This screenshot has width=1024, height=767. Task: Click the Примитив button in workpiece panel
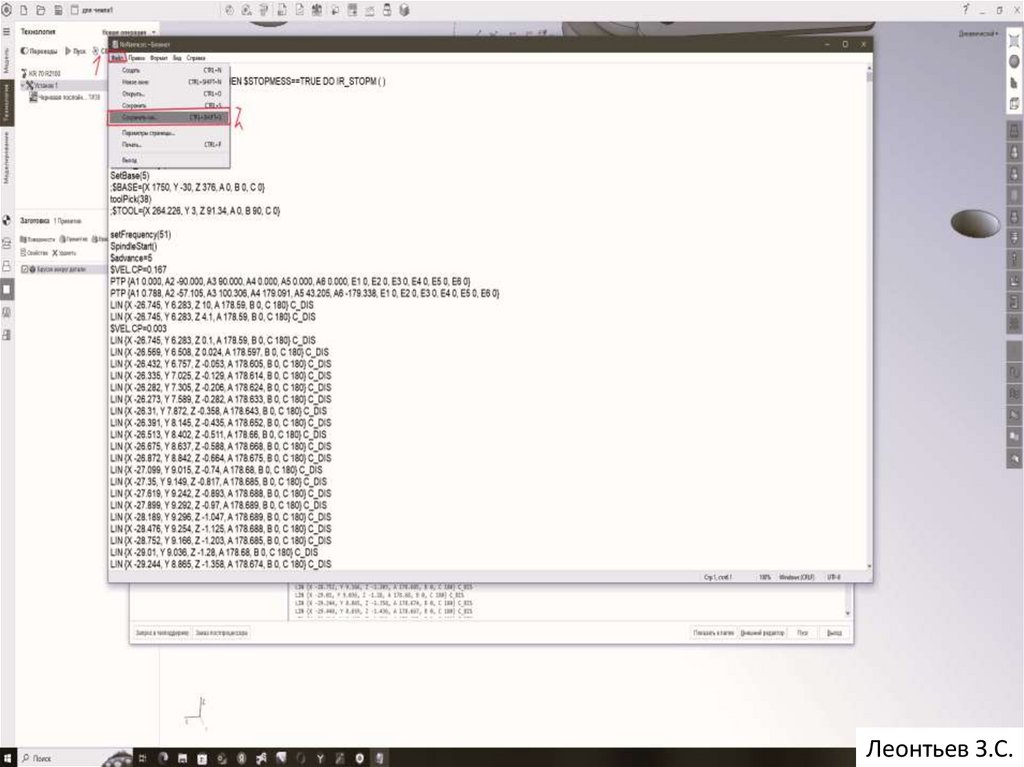[74, 240]
